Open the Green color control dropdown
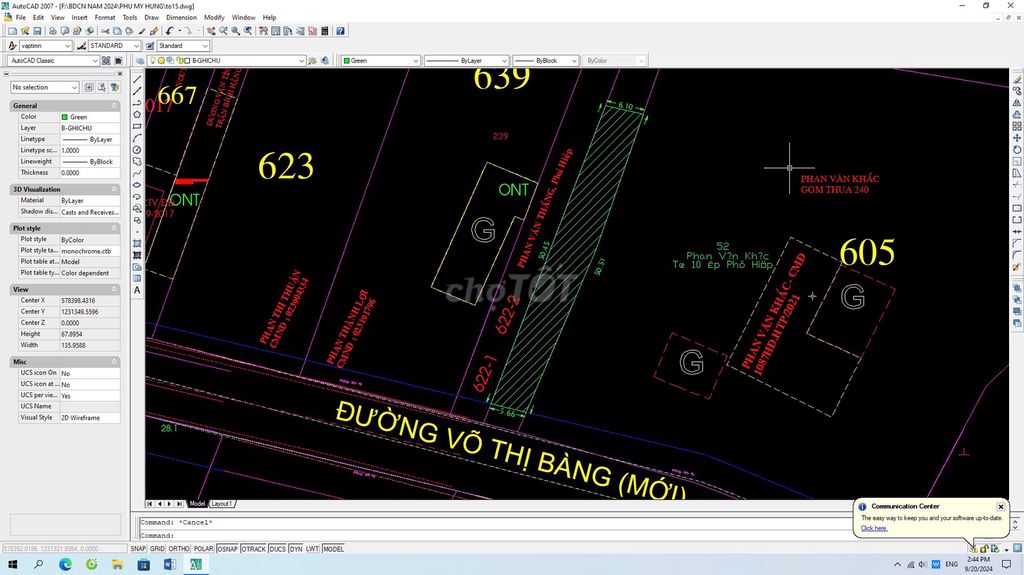The width and height of the screenshot is (1024, 575). click(x=380, y=60)
